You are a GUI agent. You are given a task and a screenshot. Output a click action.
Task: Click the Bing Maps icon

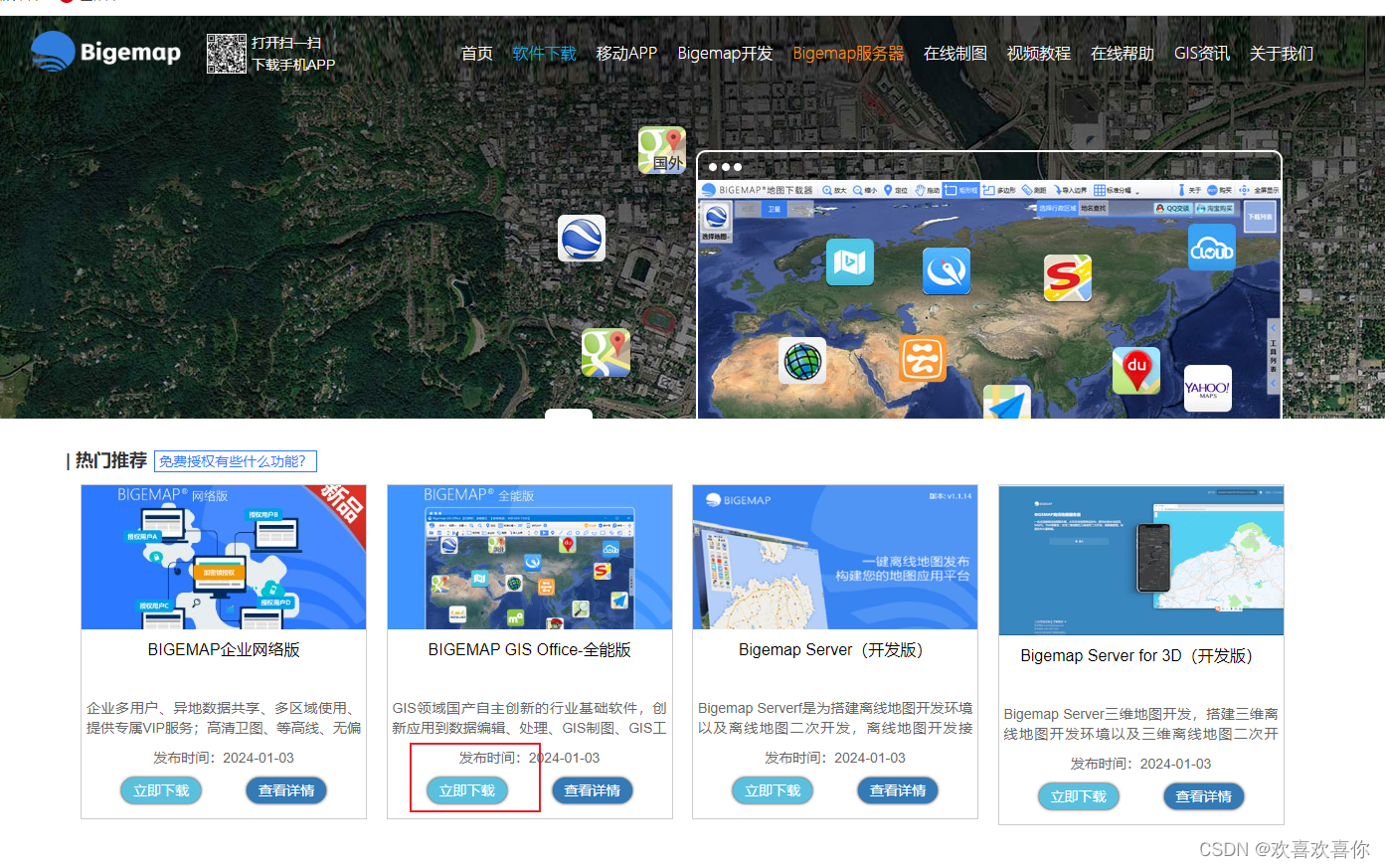[x=850, y=261]
